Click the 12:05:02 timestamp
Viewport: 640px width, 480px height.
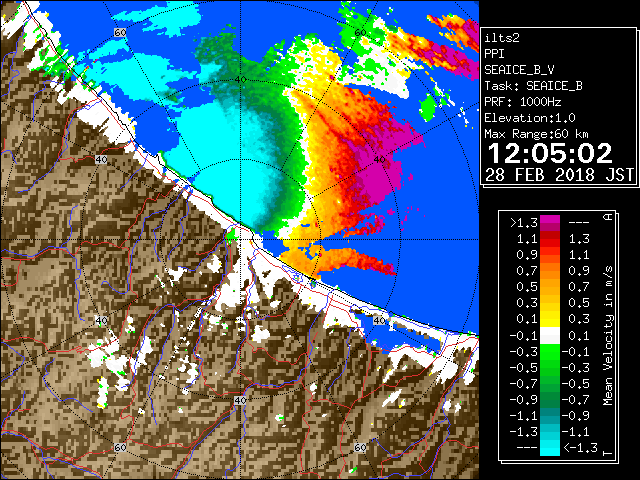550,153
